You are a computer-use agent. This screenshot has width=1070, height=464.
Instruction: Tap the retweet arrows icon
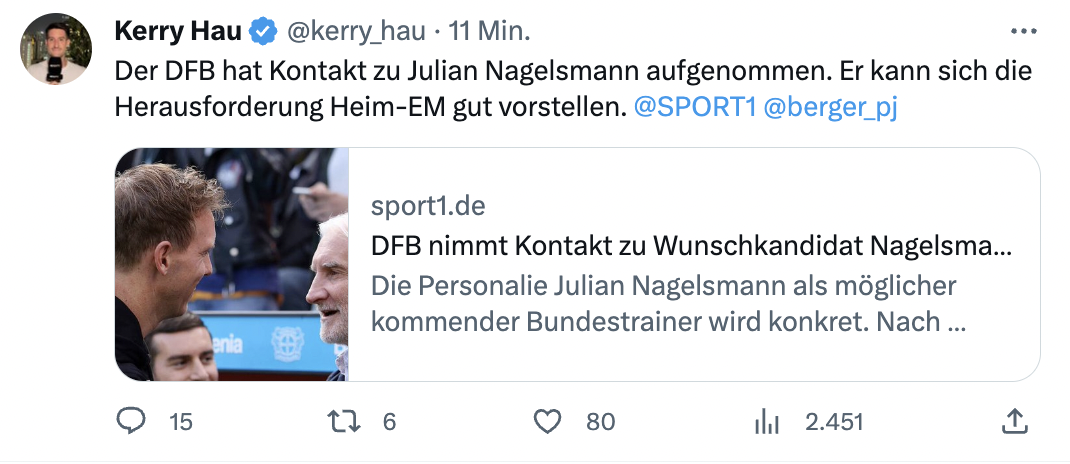pos(344,422)
